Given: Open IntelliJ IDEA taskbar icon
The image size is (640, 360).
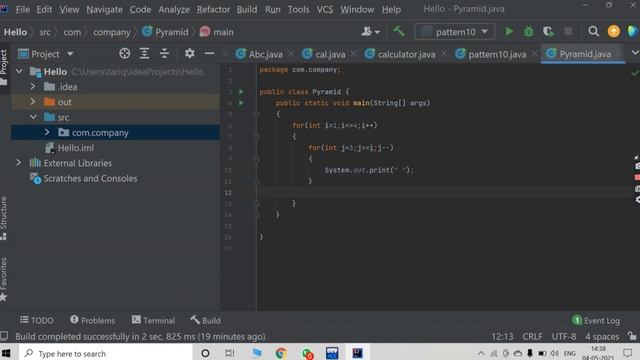Looking at the screenshot, I should [x=358, y=353].
